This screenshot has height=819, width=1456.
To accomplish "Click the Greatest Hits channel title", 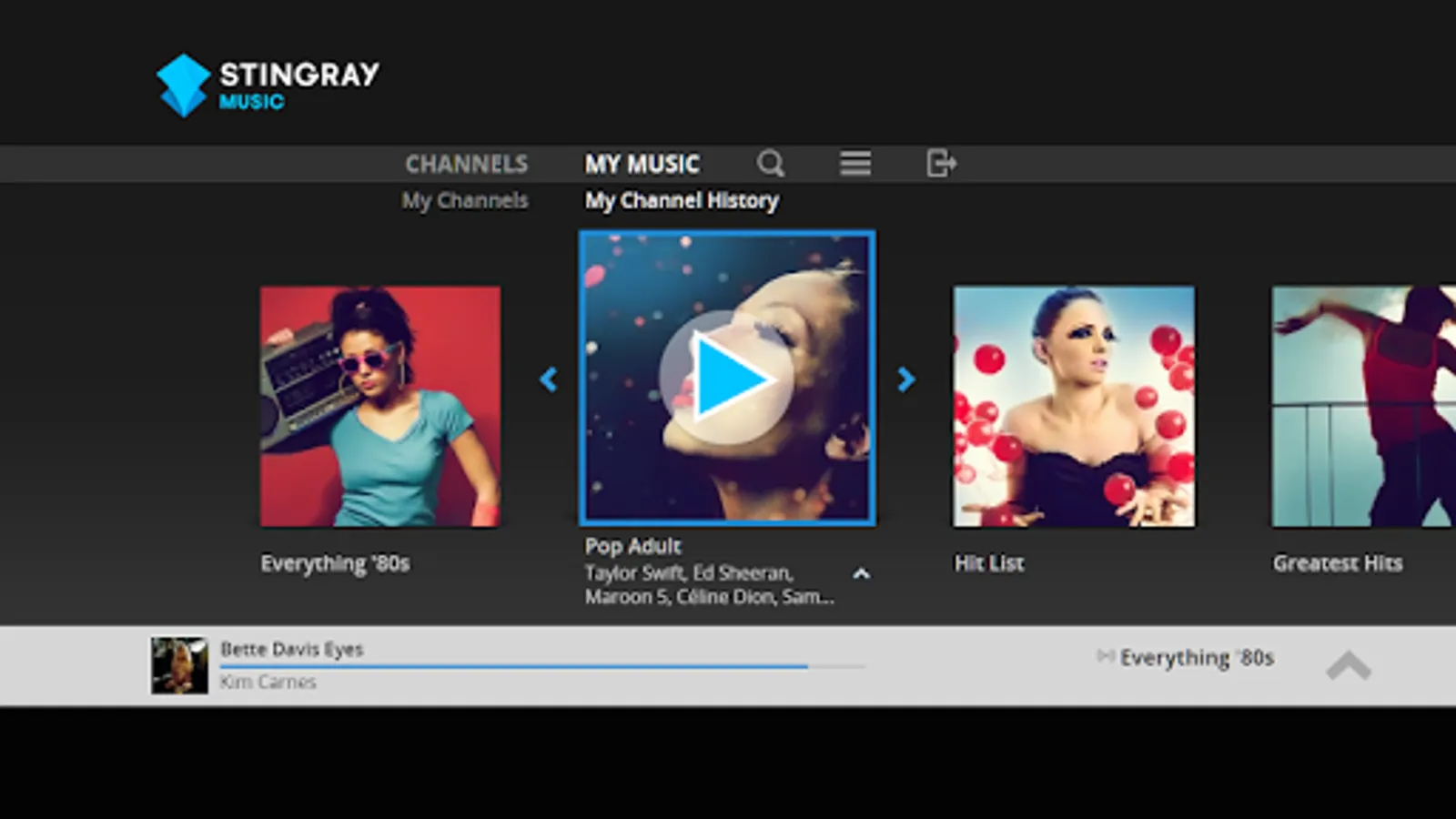I will (x=1338, y=563).
